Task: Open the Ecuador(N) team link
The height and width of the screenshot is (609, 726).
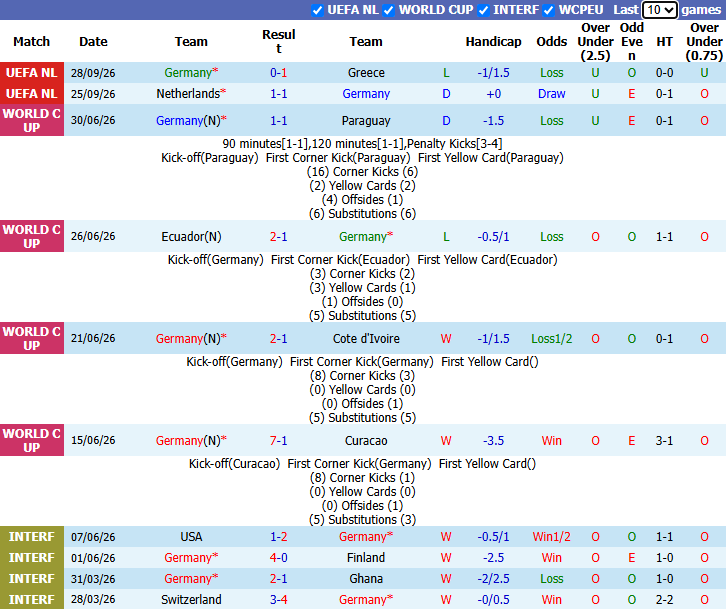Action: (191, 237)
